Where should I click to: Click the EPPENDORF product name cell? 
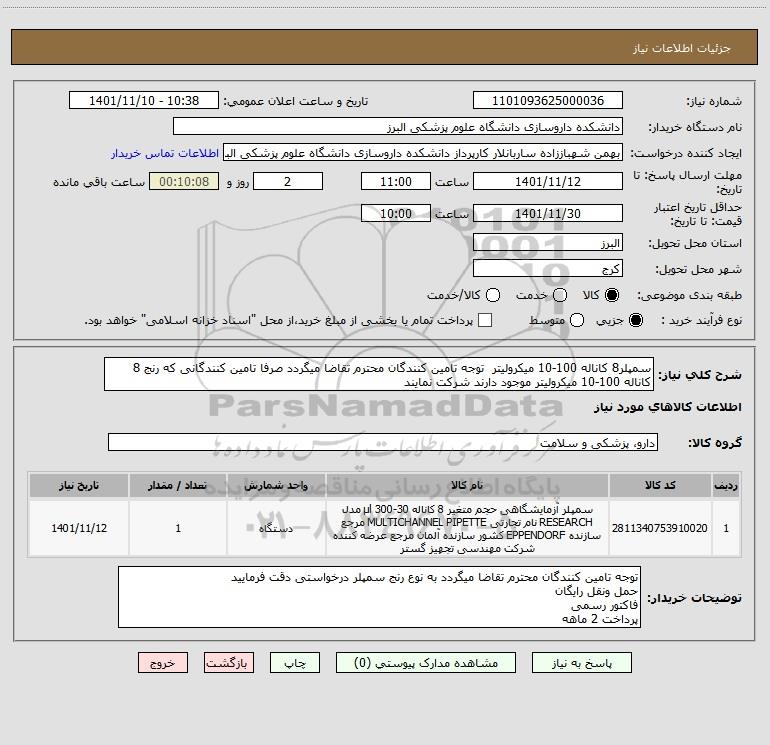click(467, 528)
